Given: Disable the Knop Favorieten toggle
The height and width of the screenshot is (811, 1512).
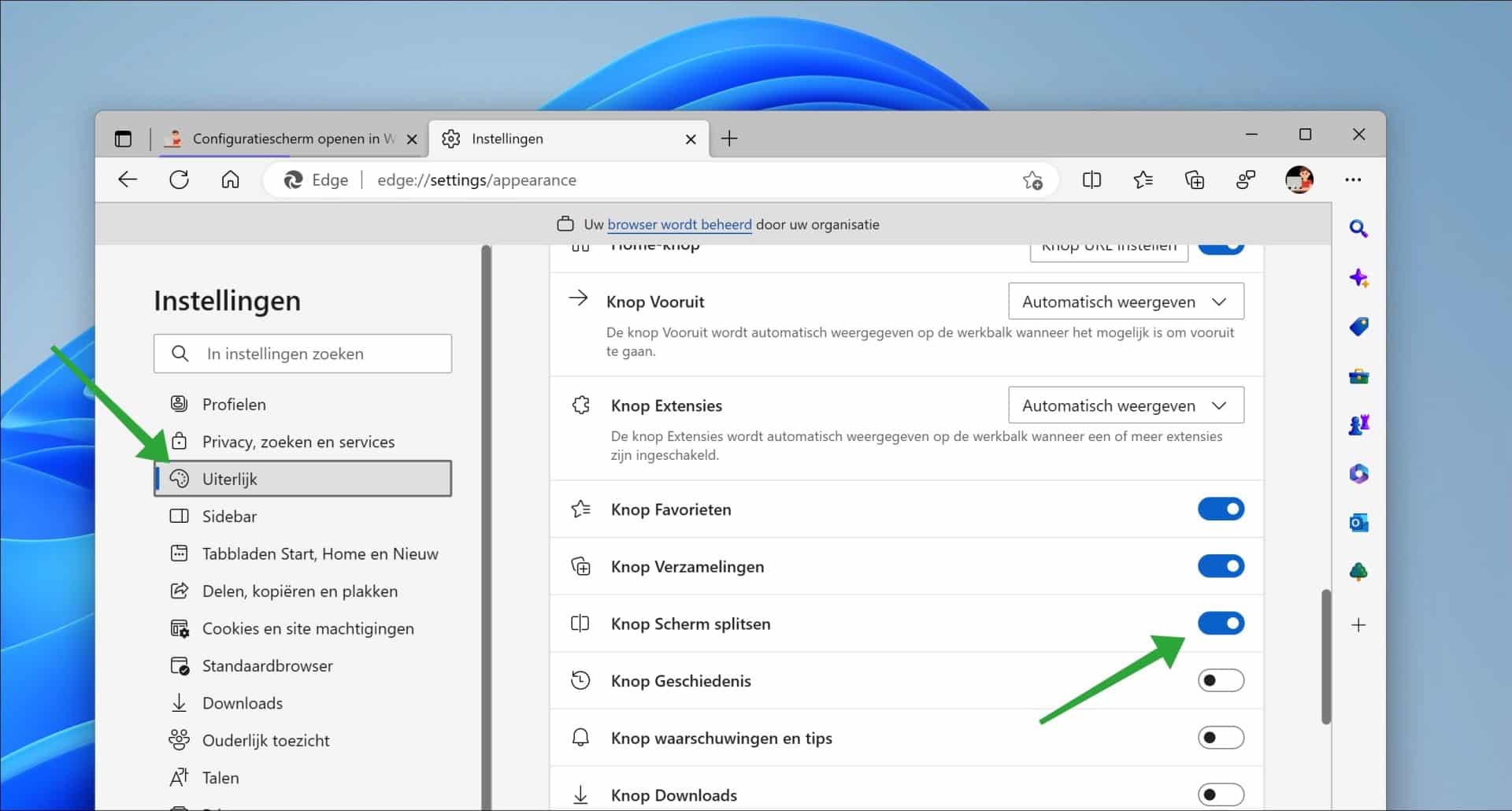Looking at the screenshot, I should [1221, 509].
